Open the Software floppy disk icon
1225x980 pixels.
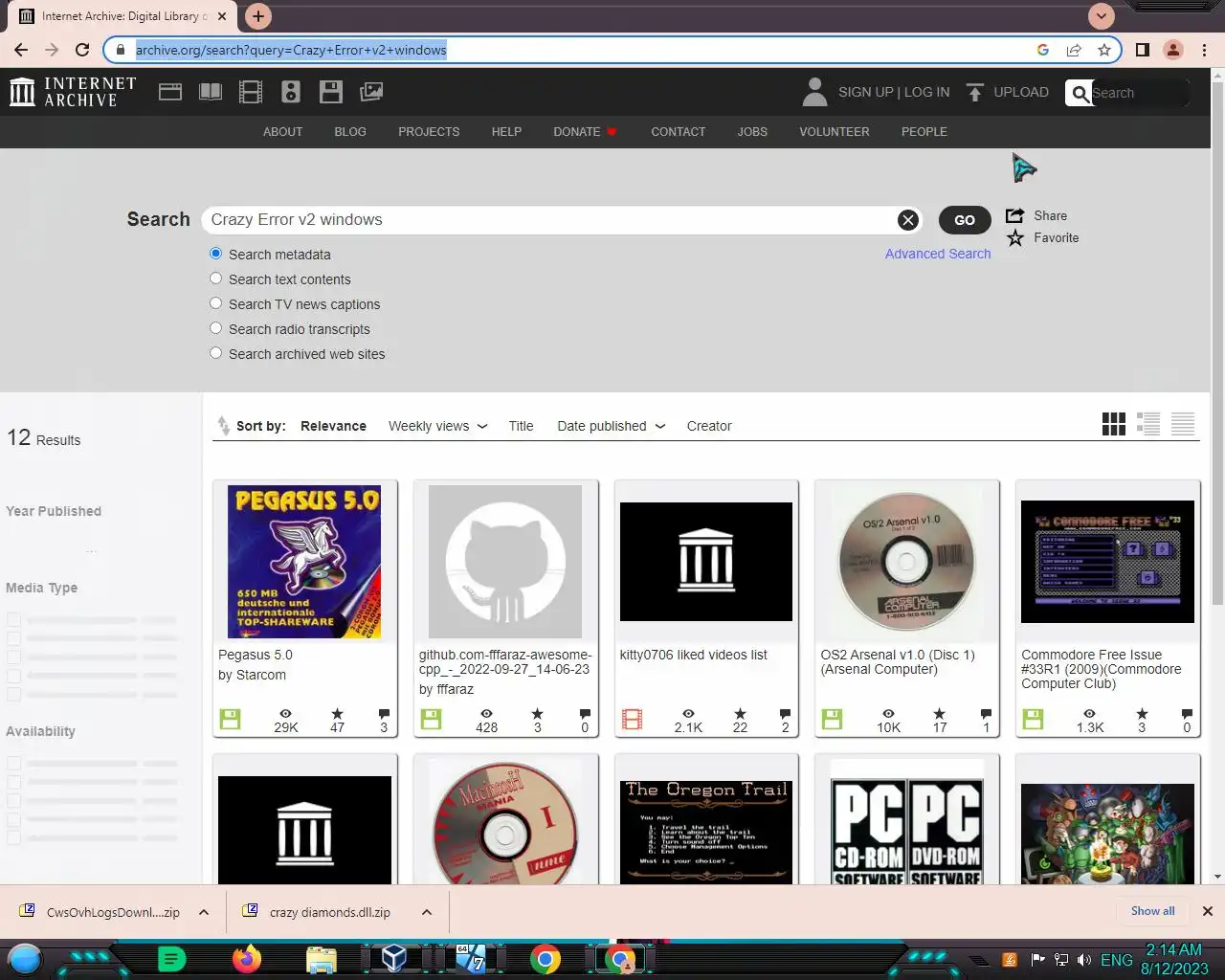coord(331,92)
